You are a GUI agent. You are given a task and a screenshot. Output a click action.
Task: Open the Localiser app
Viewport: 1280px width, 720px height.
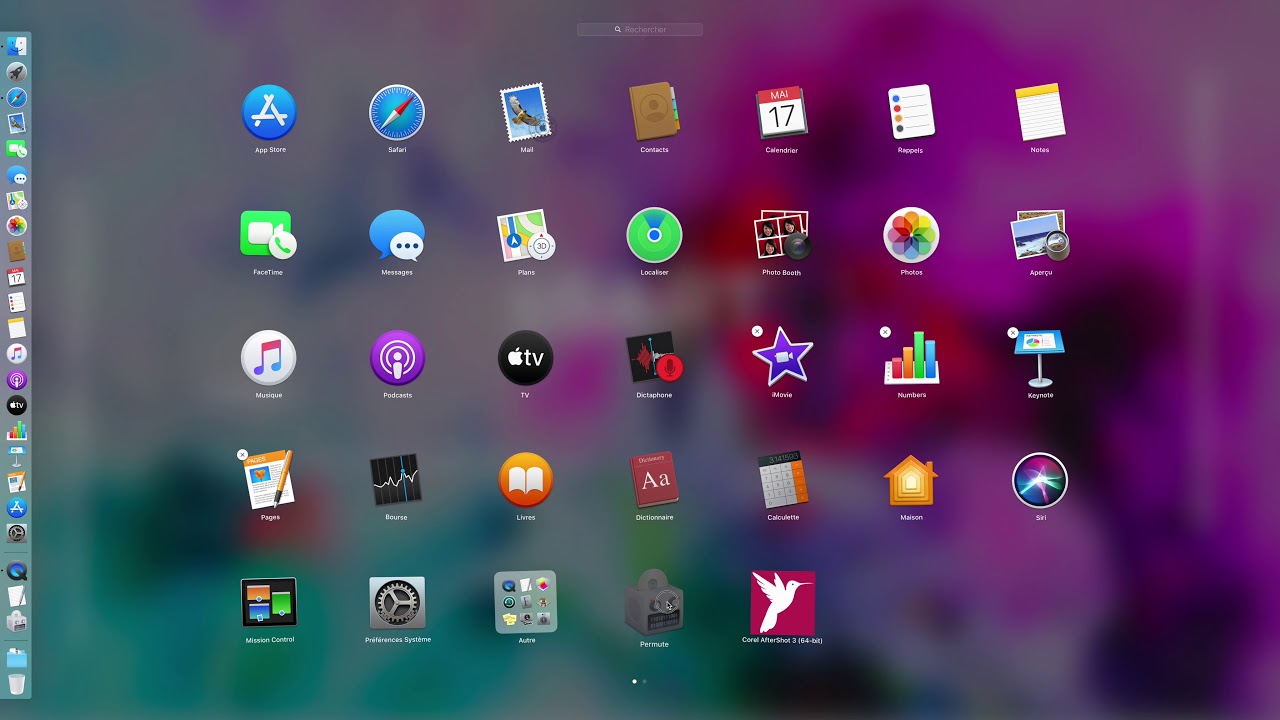(654, 235)
